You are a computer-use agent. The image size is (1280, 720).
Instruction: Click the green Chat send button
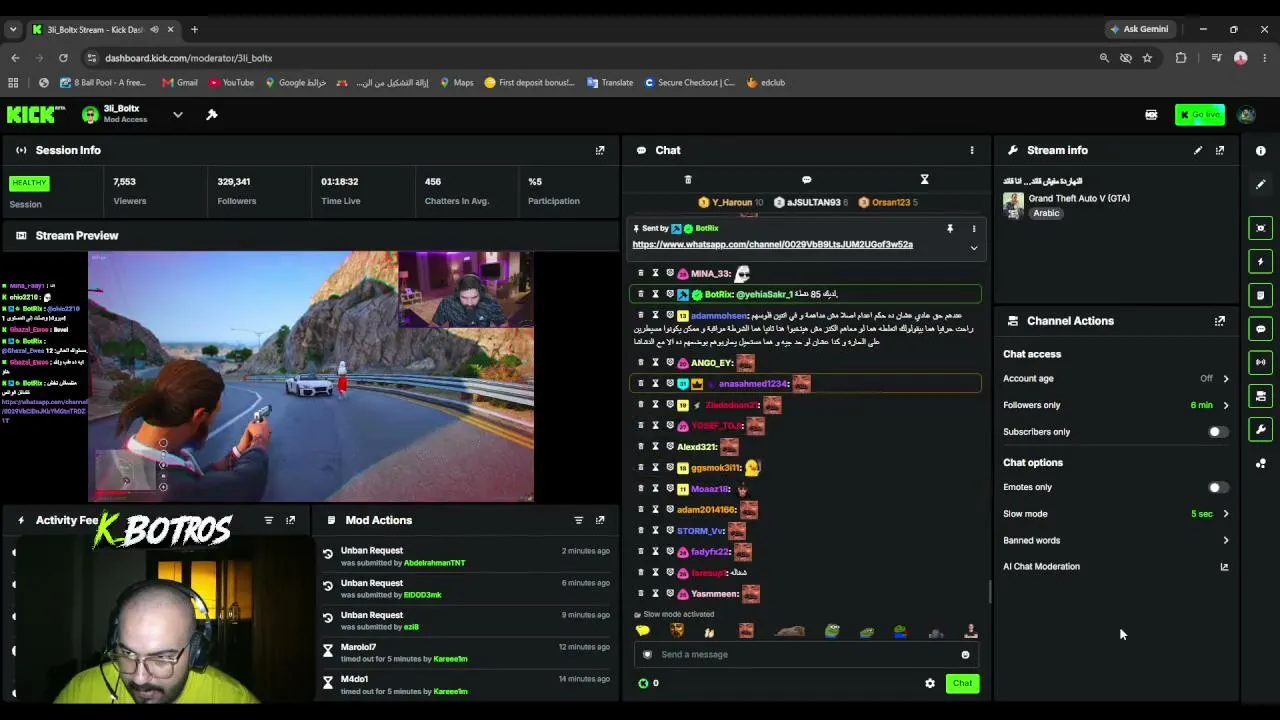(962, 684)
